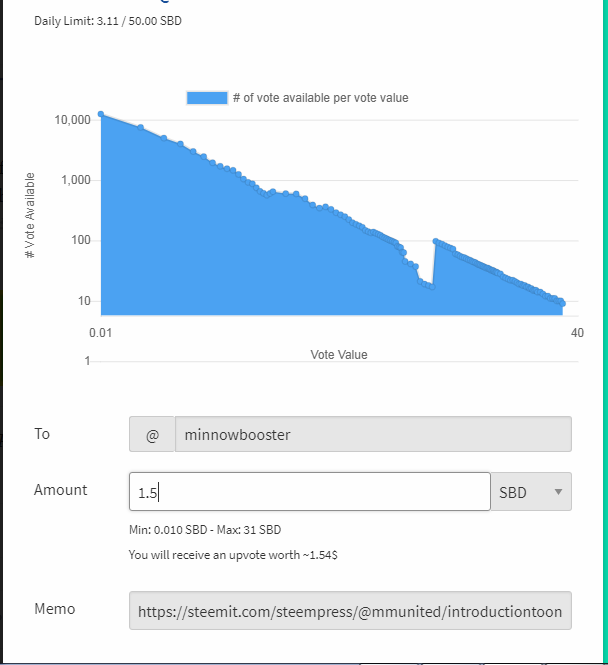Click the minnowbooster recipient field
The image size is (608, 665).
point(372,435)
